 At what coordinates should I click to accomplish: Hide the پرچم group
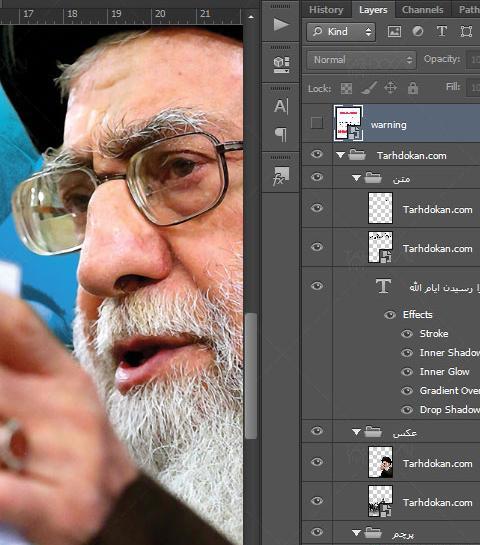317,532
